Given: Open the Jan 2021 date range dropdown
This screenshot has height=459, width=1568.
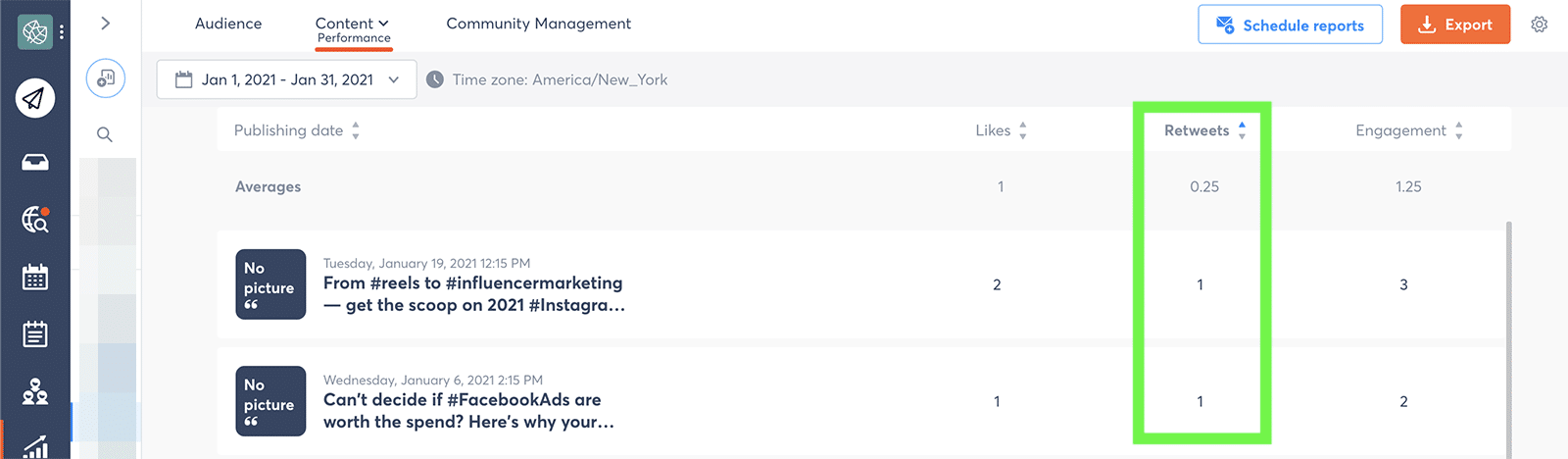Looking at the screenshot, I should (x=286, y=79).
